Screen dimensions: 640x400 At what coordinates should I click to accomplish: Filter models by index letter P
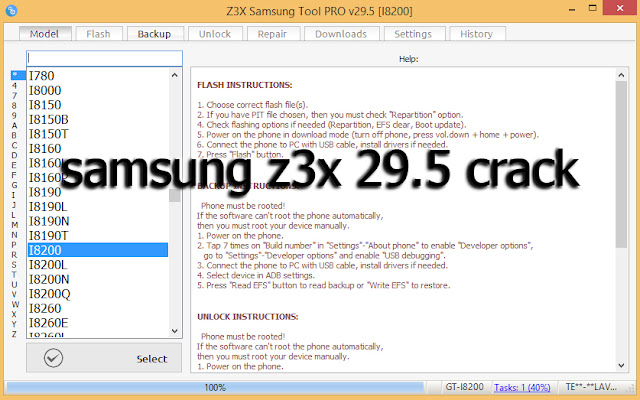click(14, 244)
